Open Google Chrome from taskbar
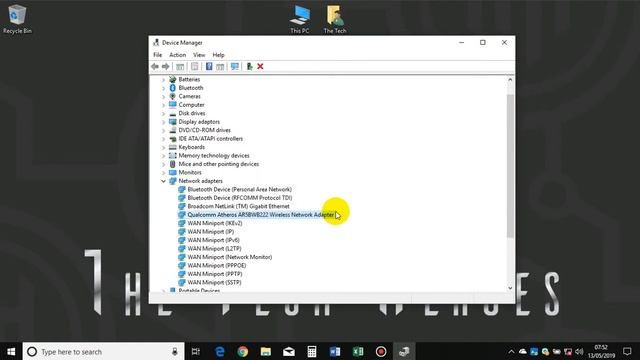This screenshot has width=640, height=360. (243, 351)
